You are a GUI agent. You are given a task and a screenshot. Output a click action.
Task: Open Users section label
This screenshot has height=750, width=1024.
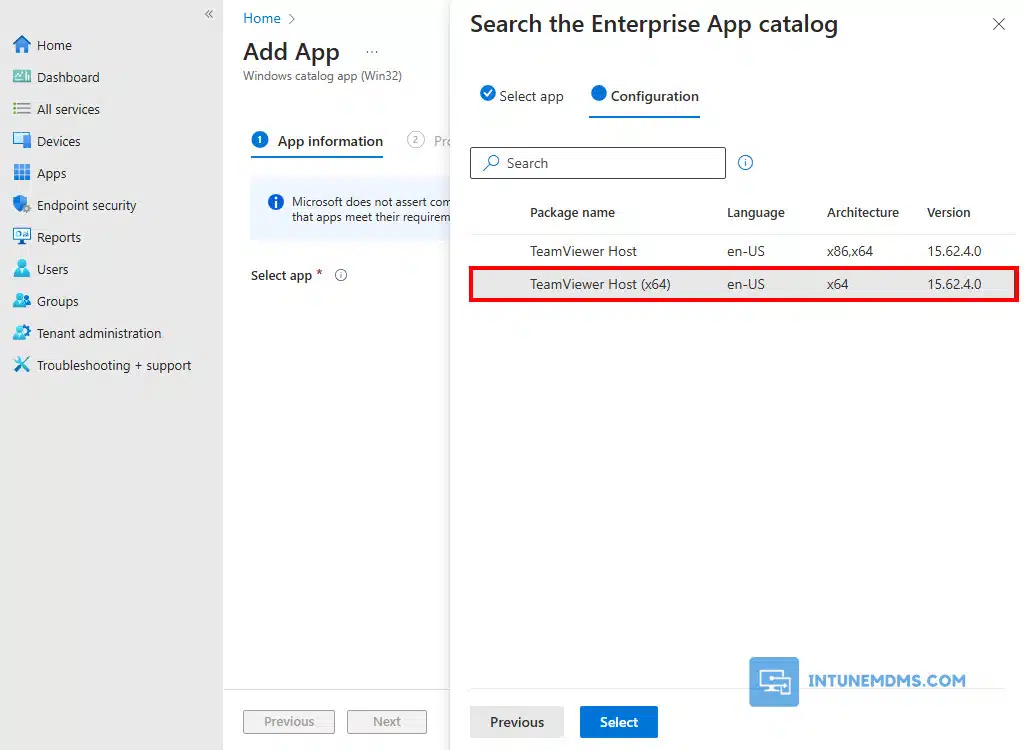click(x=52, y=269)
